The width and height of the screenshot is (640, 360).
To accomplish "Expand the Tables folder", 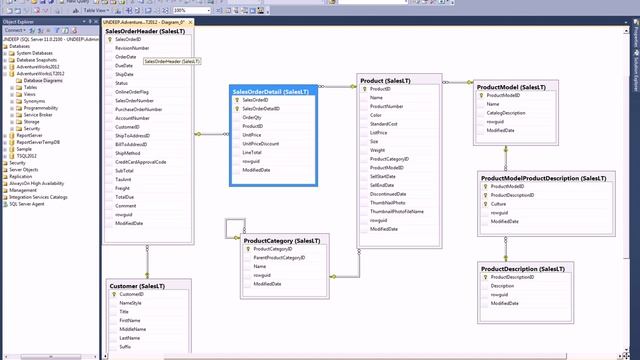I will coord(12,87).
